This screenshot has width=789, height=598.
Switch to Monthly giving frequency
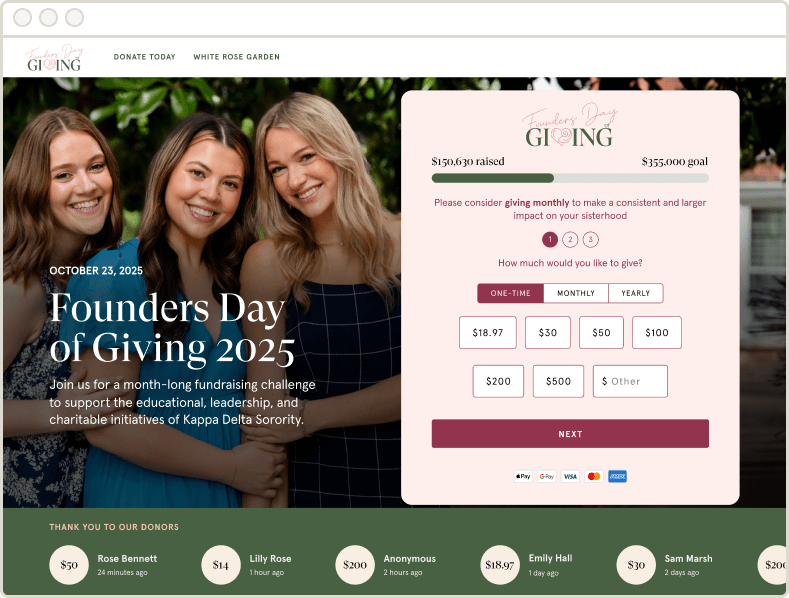click(x=576, y=293)
